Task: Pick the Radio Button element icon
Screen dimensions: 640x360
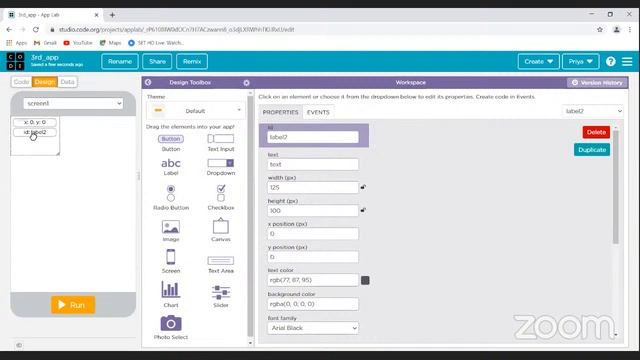Action: (171, 193)
